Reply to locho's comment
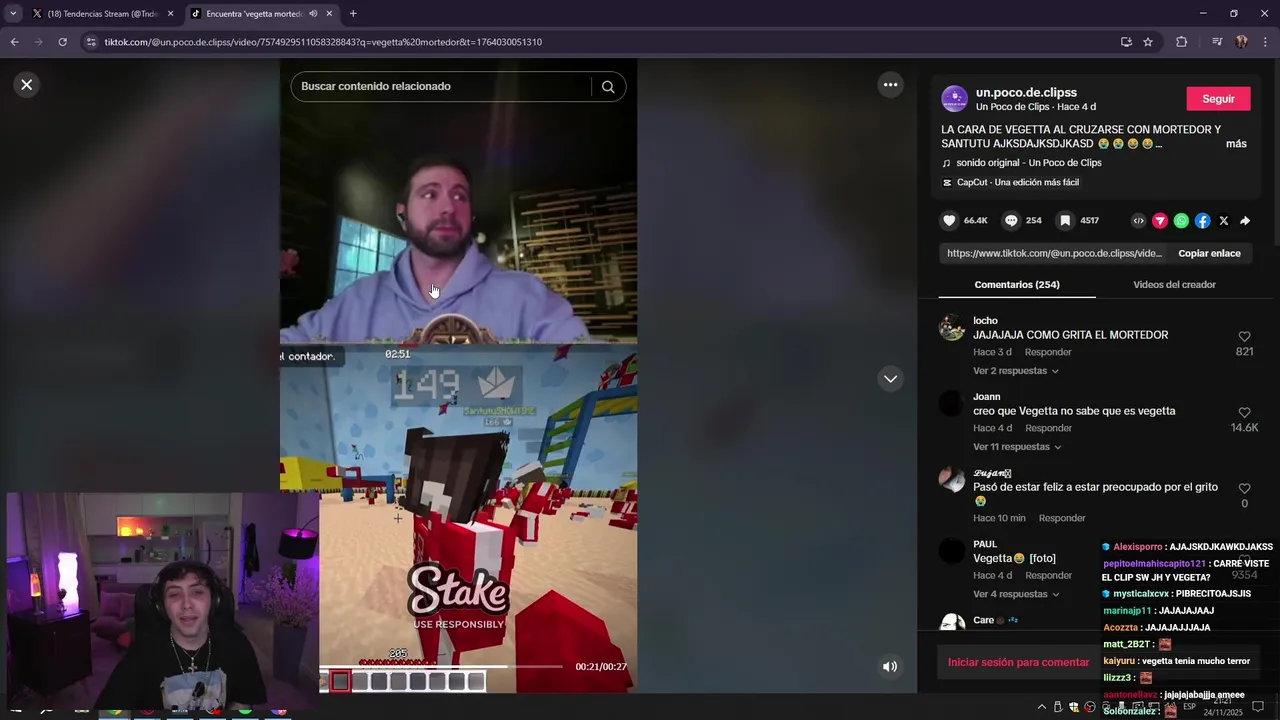The height and width of the screenshot is (720, 1280). (x=1048, y=352)
